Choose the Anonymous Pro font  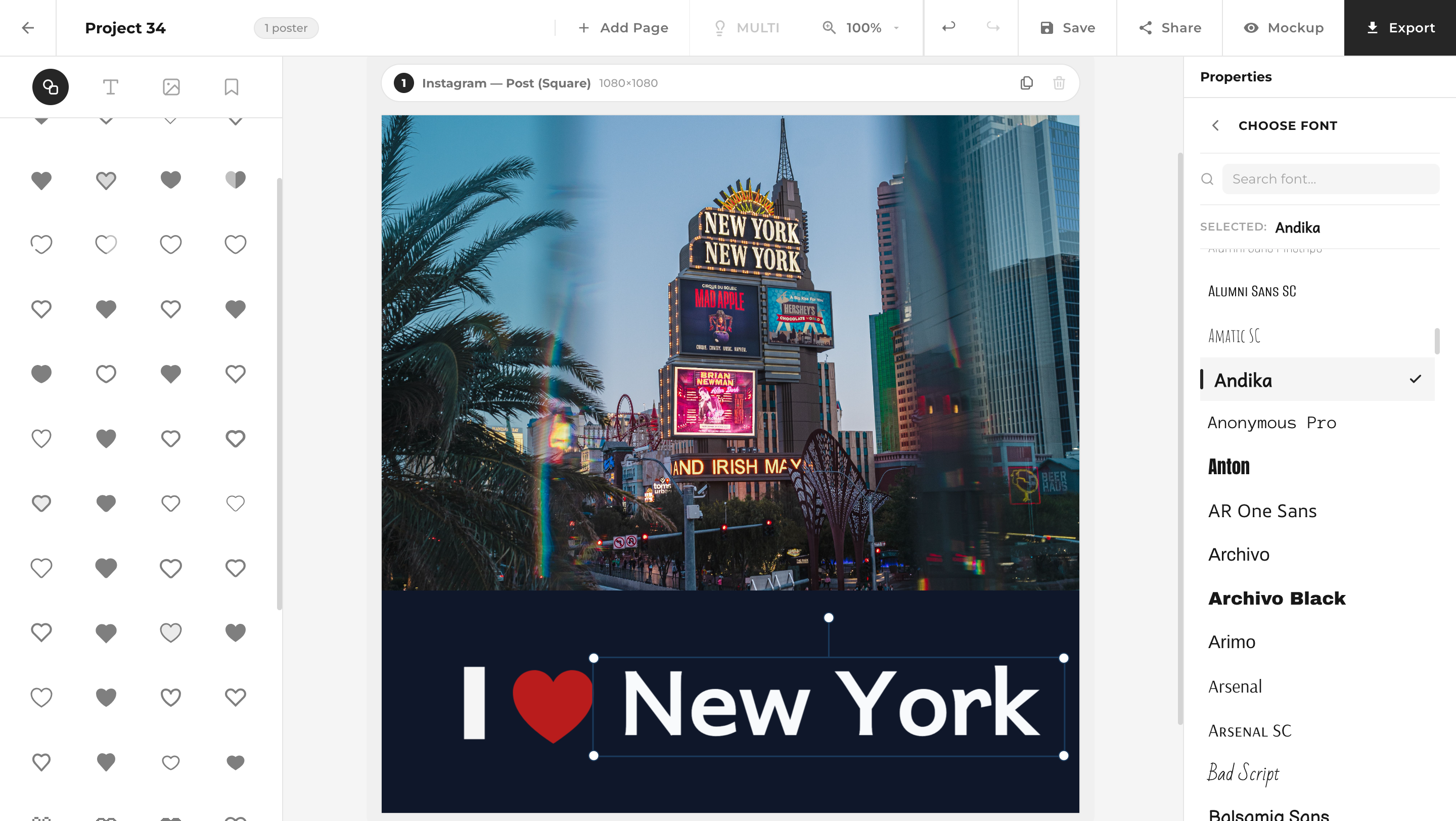(1272, 423)
